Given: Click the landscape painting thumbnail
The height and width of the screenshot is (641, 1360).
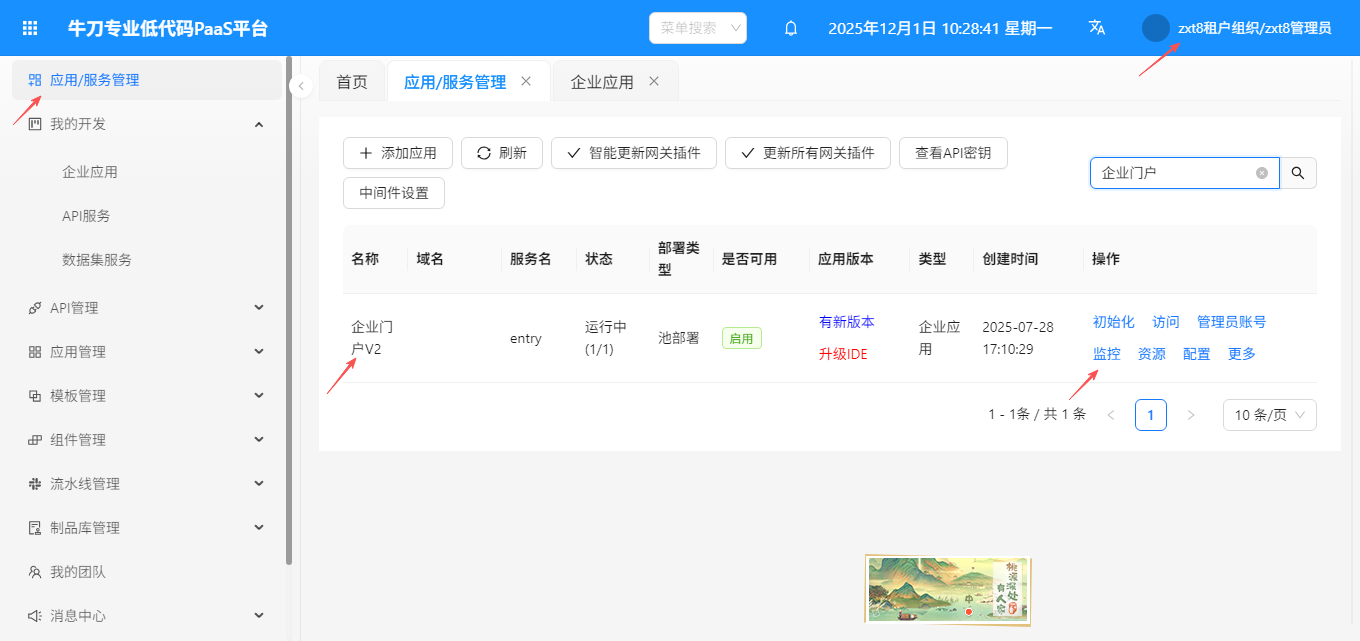Looking at the screenshot, I should (x=947, y=590).
